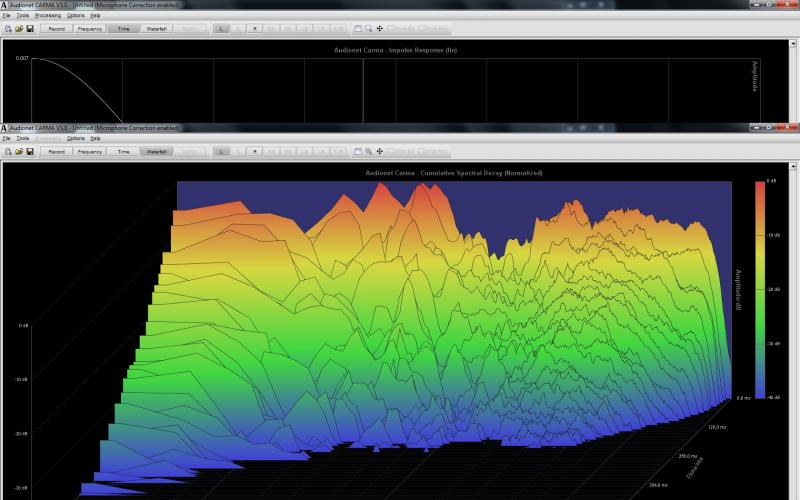Viewport: 800px width, 500px height.
Task: Click the Open folder icon in the upper window
Action: (x=19, y=28)
